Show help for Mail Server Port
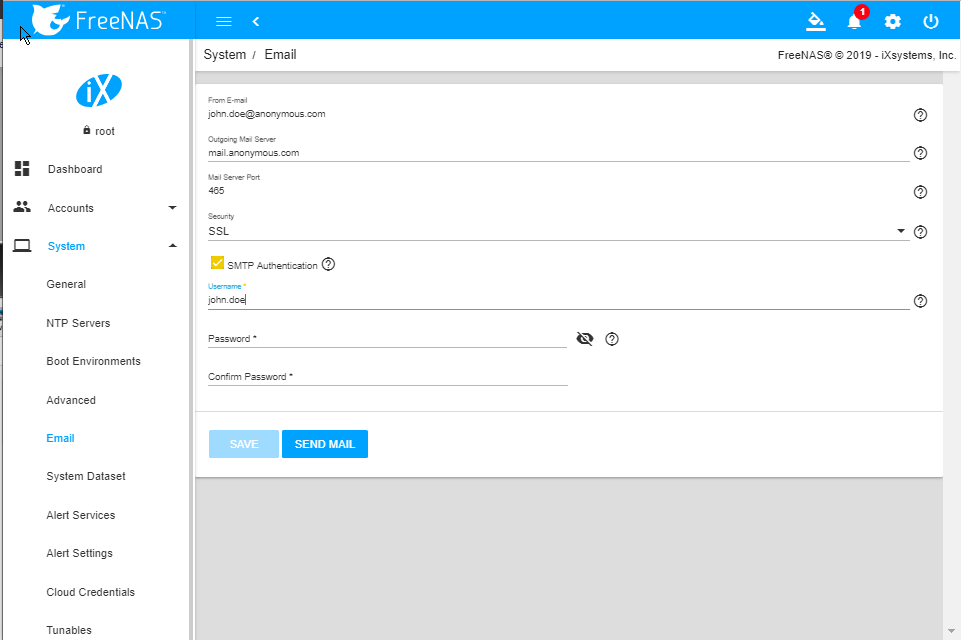 coord(920,192)
